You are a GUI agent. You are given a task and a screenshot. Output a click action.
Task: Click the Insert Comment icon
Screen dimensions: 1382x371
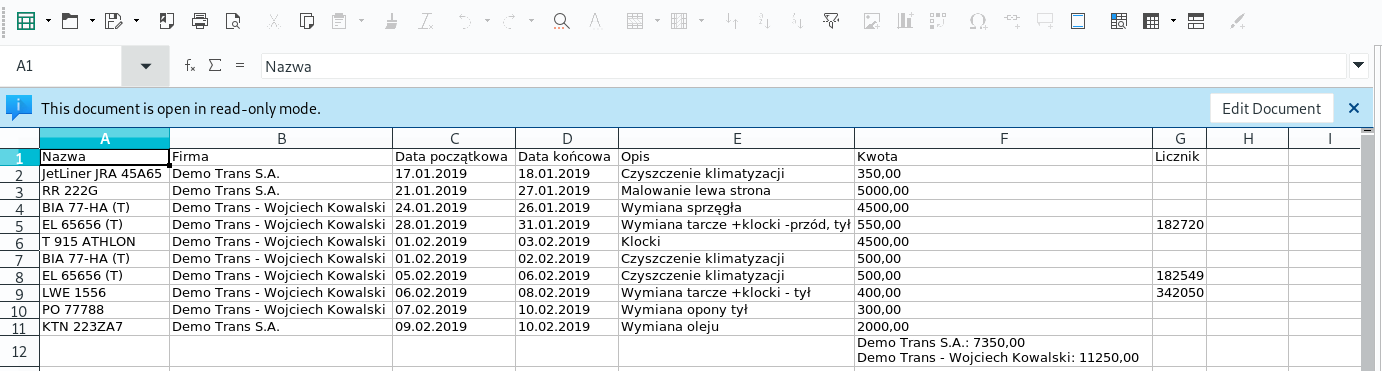point(1045,20)
